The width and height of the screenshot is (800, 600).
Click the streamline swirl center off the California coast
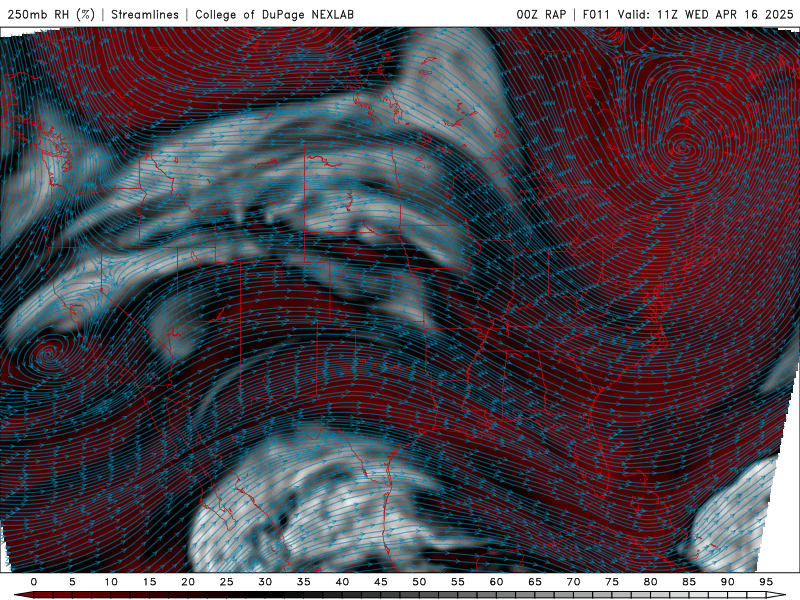tap(47, 353)
